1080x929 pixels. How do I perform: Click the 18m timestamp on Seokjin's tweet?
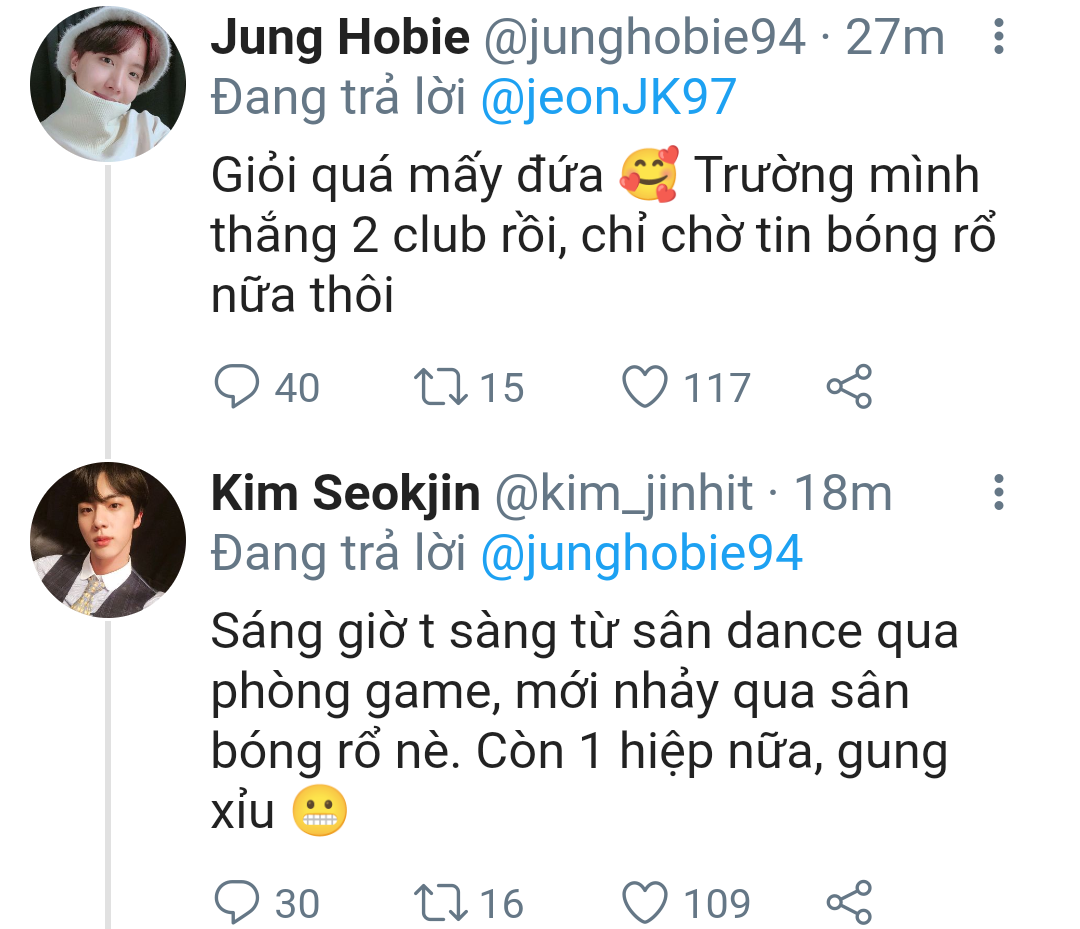tap(842, 493)
